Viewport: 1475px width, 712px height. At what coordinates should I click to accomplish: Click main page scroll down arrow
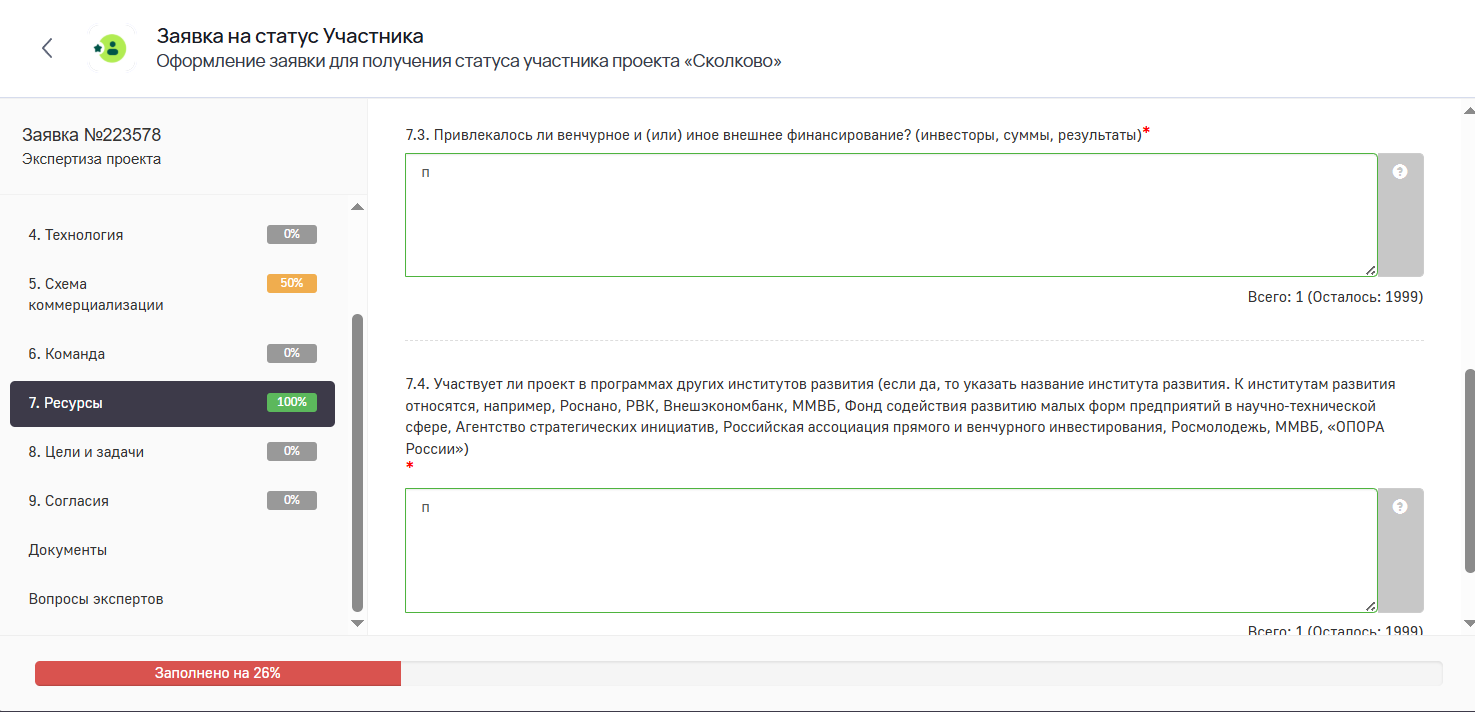(1469, 623)
